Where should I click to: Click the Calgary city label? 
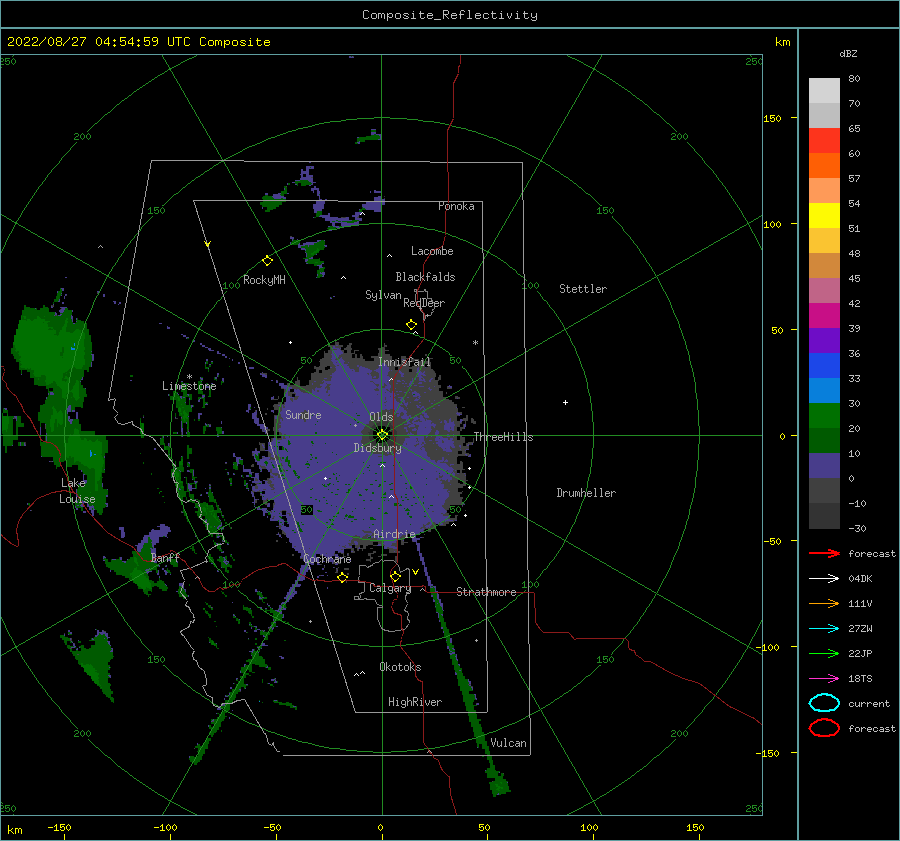coord(390,588)
